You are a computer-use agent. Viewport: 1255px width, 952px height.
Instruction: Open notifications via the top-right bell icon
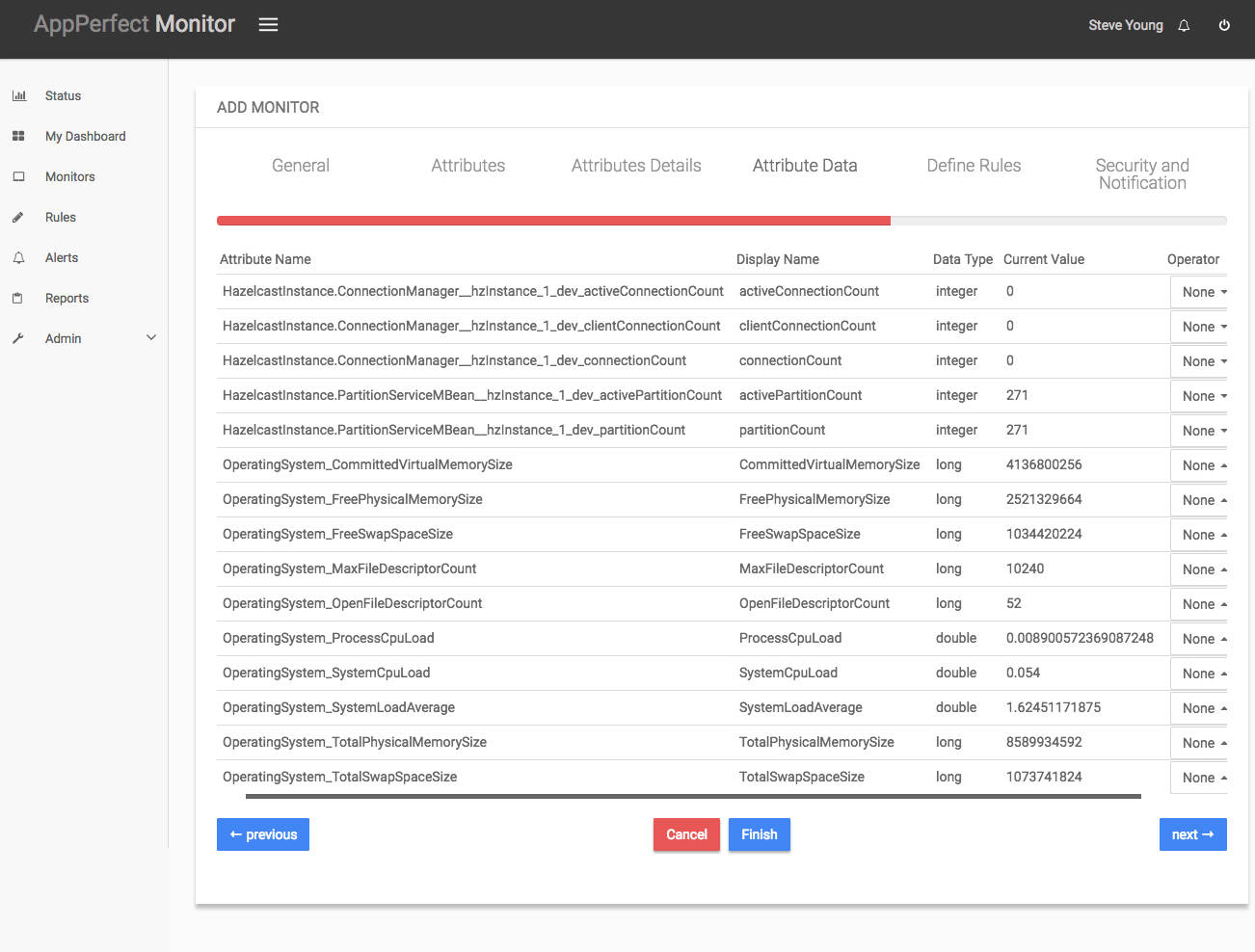tap(1183, 25)
